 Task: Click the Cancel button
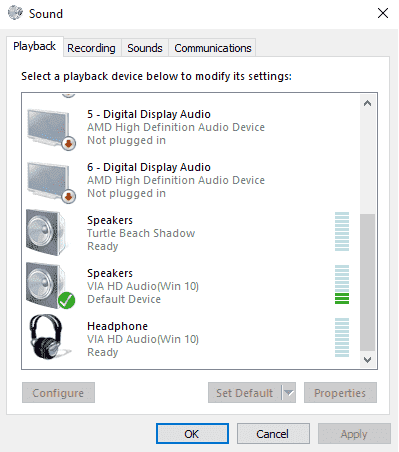pos(273,434)
